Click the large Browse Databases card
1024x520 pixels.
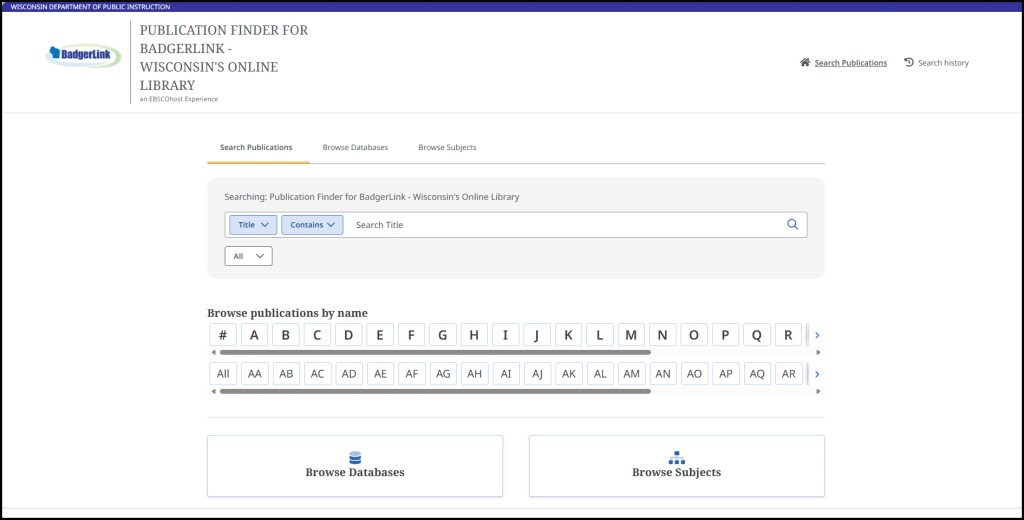[x=355, y=466]
